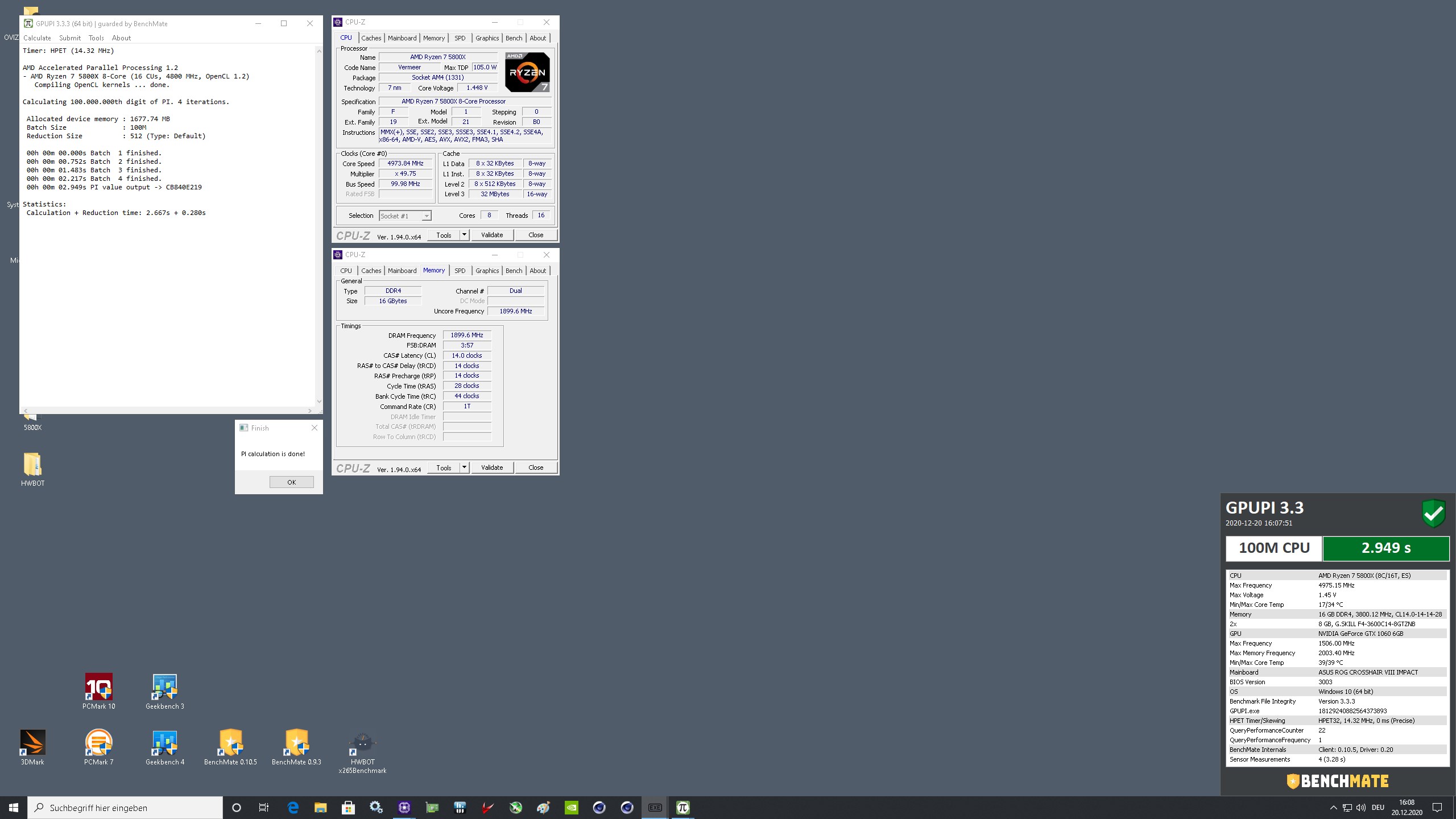Screen dimensions: 1456x819
Task: Click the Windows Start button
Action: [x=14, y=808]
